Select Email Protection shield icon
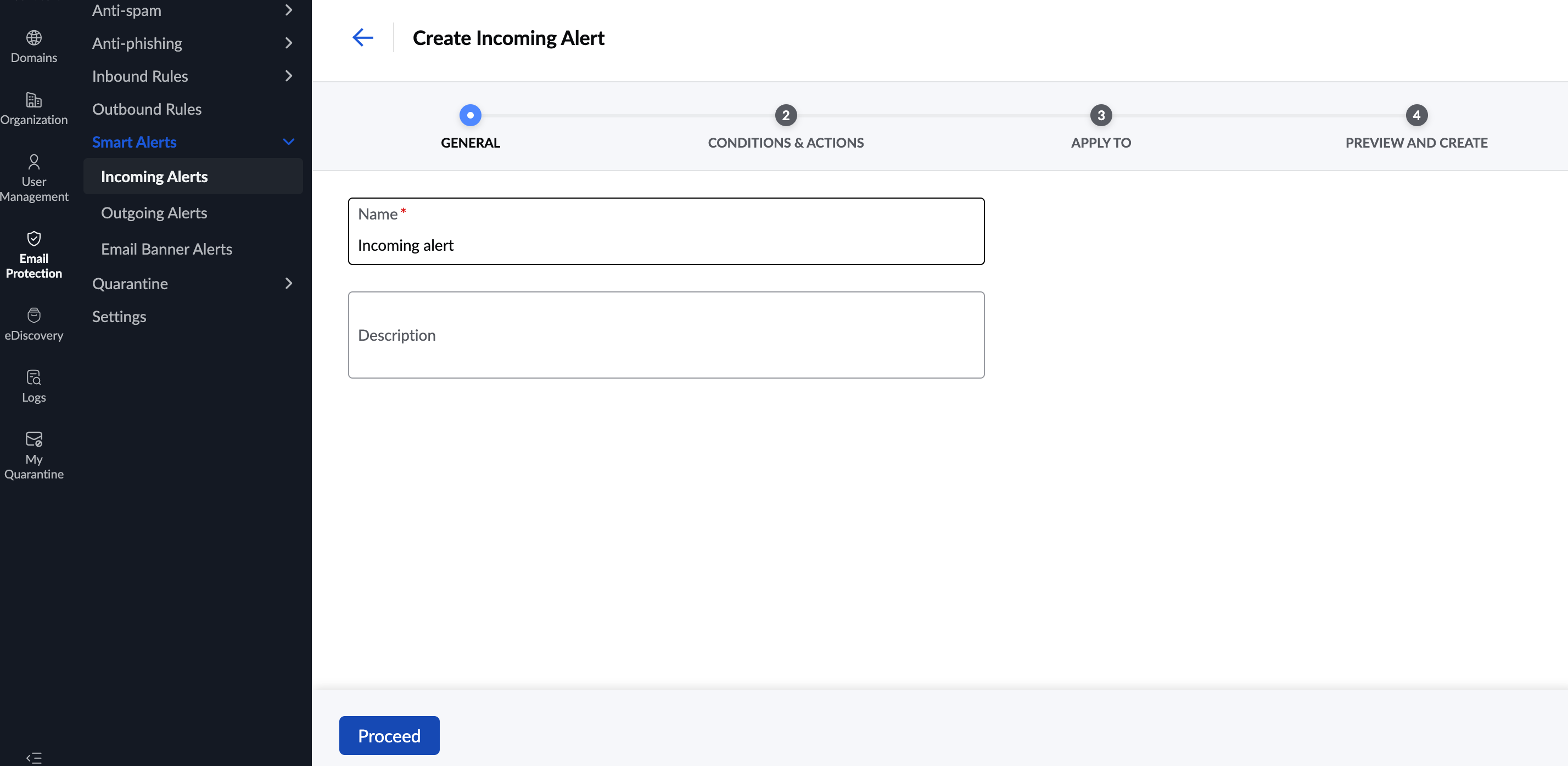The width and height of the screenshot is (1568, 766). (34, 239)
